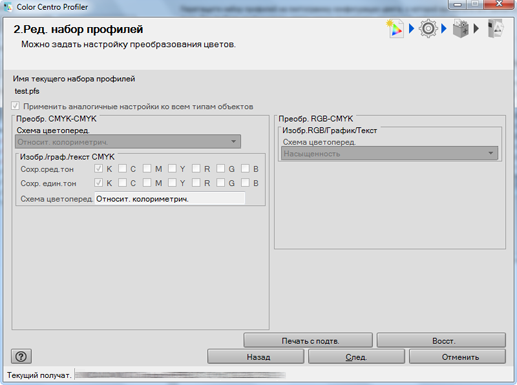The height and width of the screenshot is (385, 517).
Task: Toggle K checkbox in Сохр.сред.тон row
Action: [x=98, y=169]
